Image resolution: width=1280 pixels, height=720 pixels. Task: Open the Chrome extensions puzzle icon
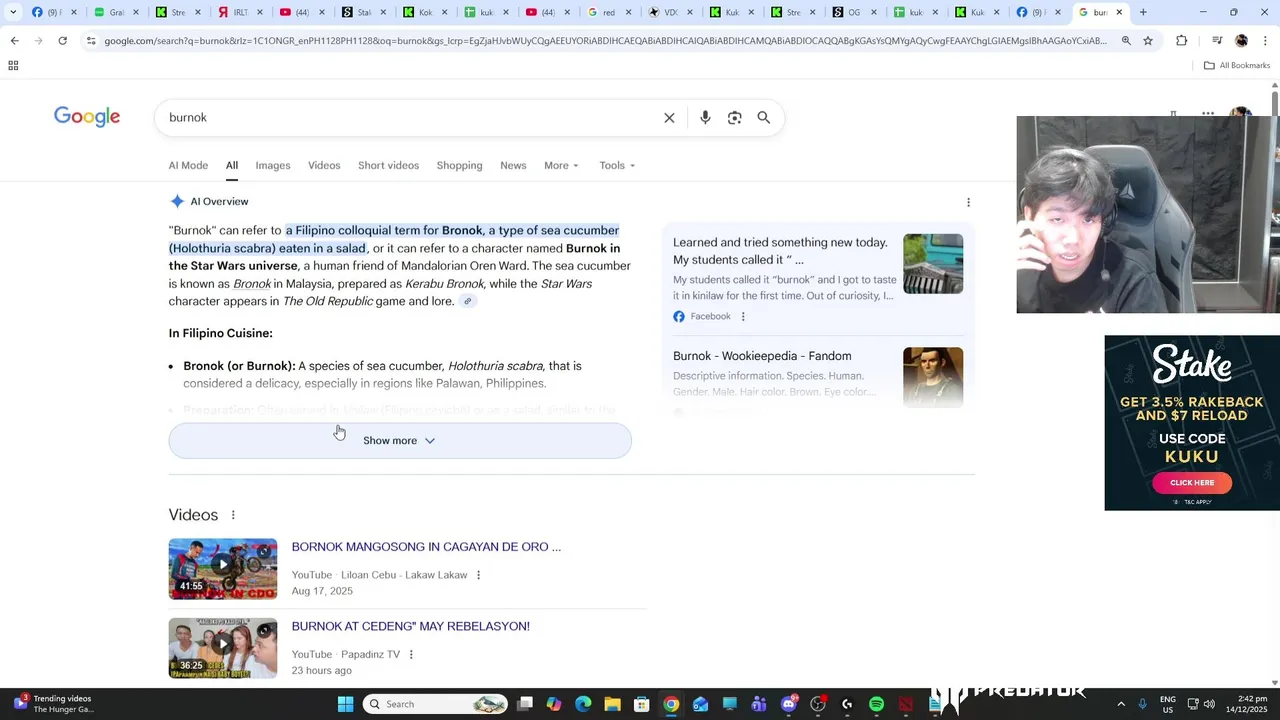pos(1181,40)
